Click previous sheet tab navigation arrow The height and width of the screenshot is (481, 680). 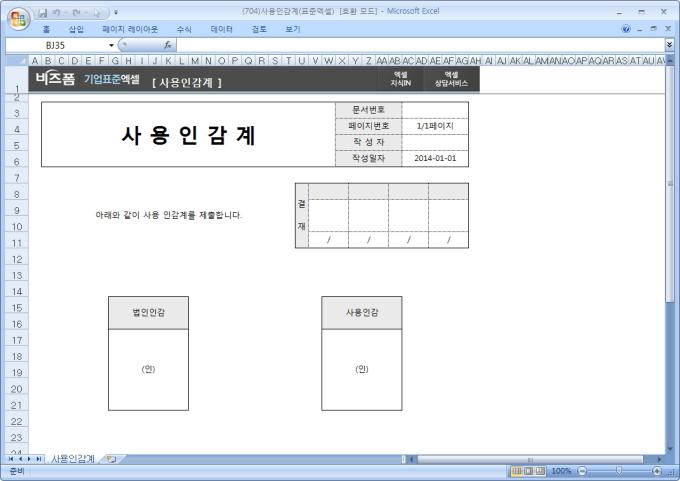click(x=20, y=459)
